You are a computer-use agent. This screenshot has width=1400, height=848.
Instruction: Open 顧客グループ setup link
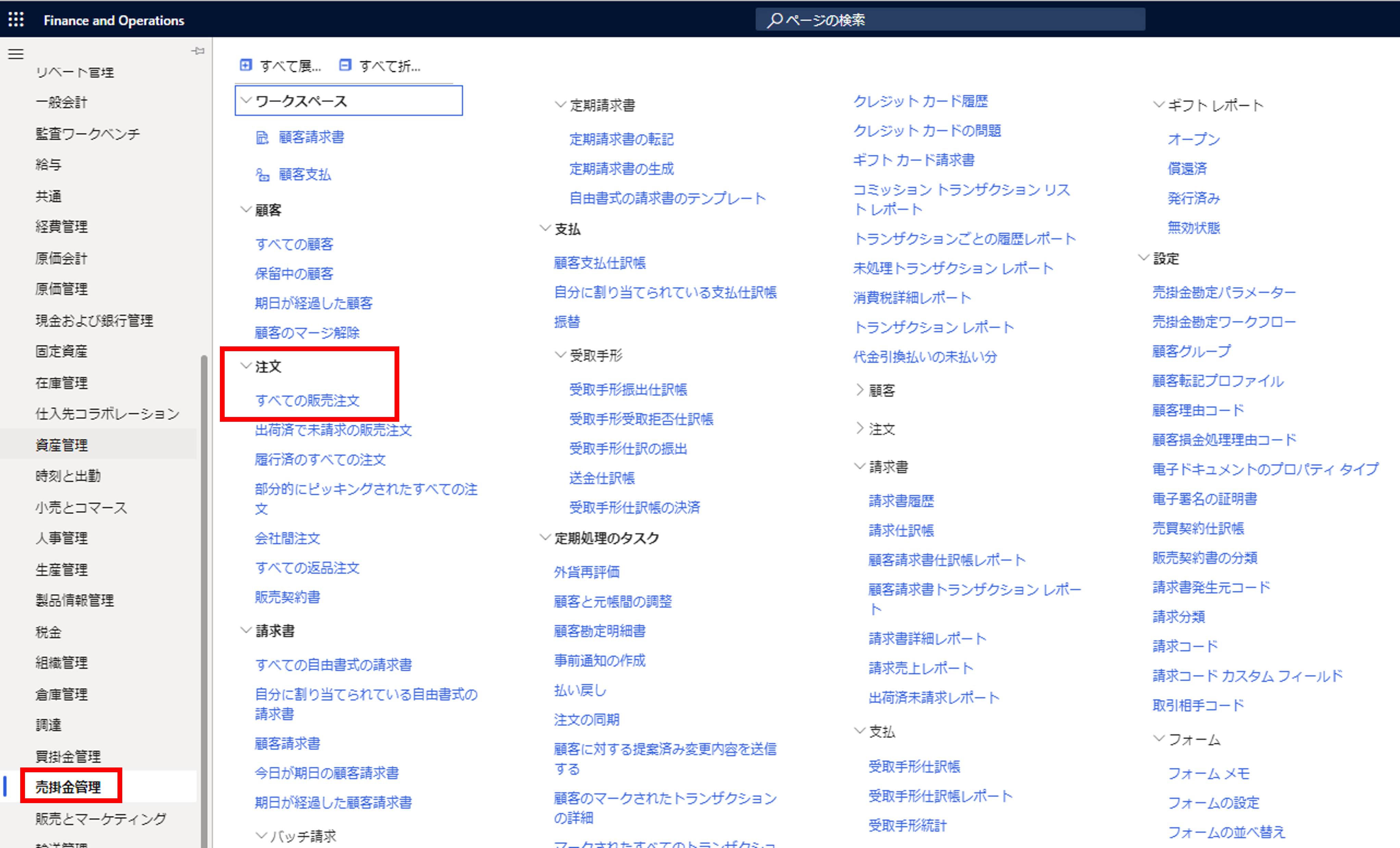coord(1191,351)
